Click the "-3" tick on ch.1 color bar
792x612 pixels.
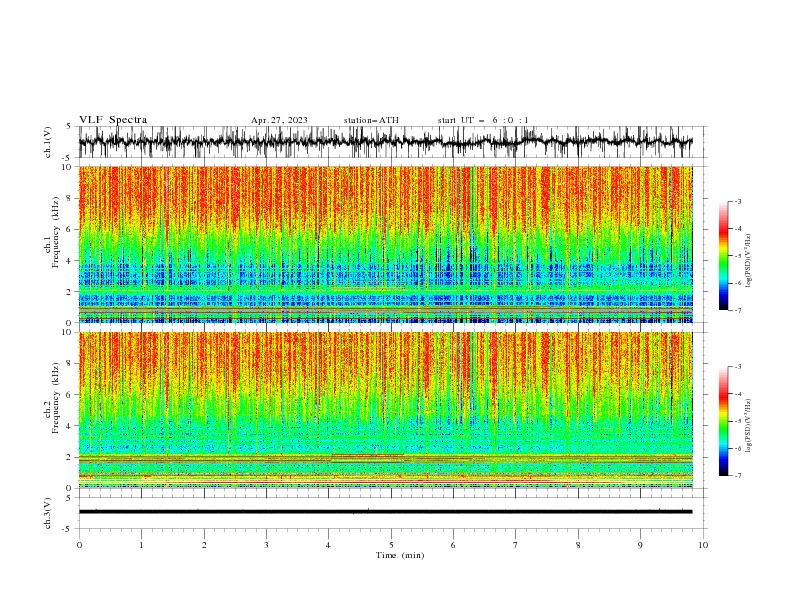[x=737, y=201]
